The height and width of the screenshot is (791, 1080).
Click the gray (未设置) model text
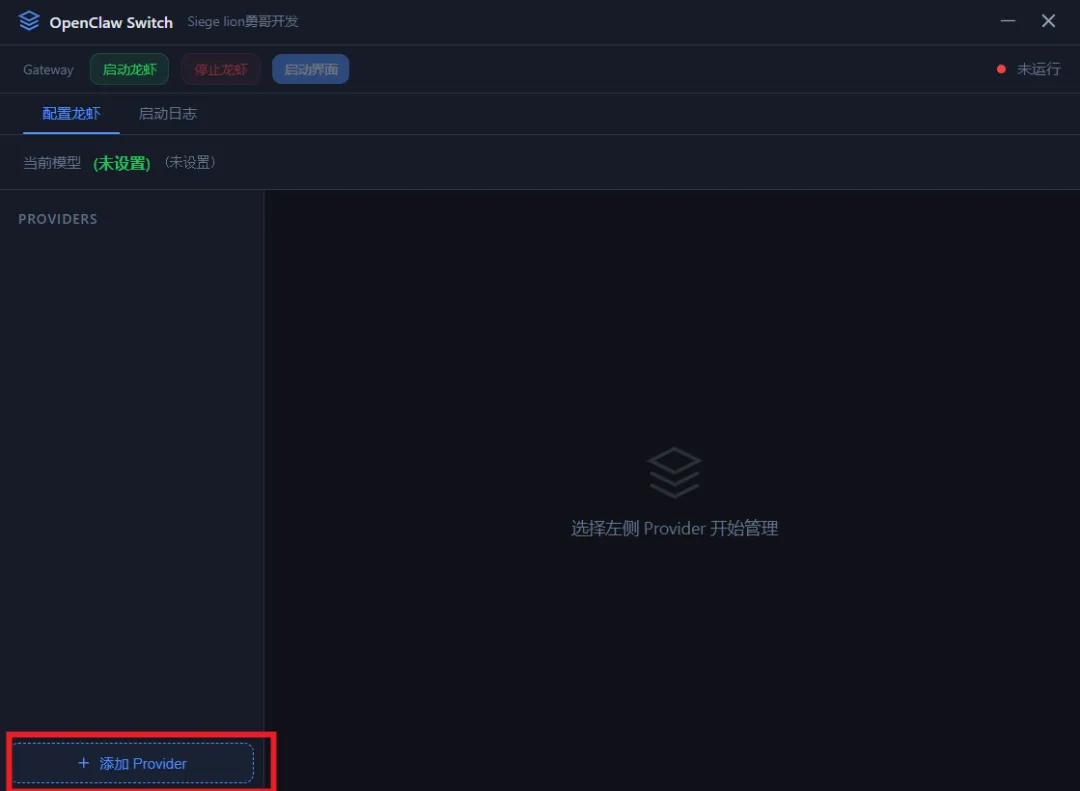tap(190, 163)
